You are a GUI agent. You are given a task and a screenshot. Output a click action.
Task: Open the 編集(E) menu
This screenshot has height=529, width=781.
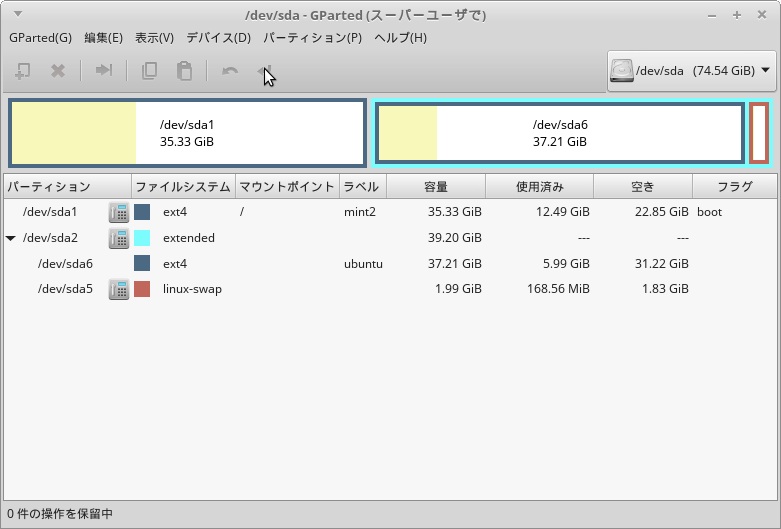[x=103, y=38]
